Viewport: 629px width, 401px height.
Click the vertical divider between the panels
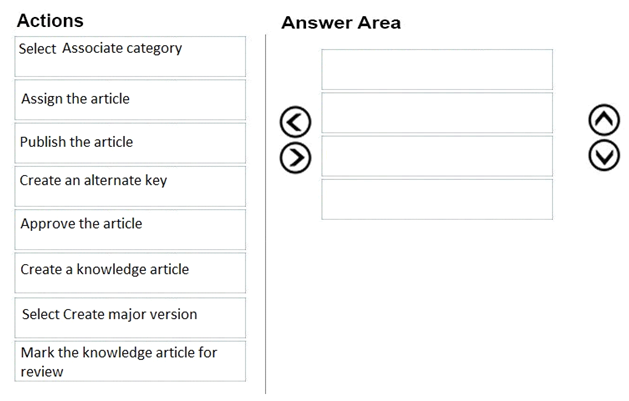coord(265,214)
